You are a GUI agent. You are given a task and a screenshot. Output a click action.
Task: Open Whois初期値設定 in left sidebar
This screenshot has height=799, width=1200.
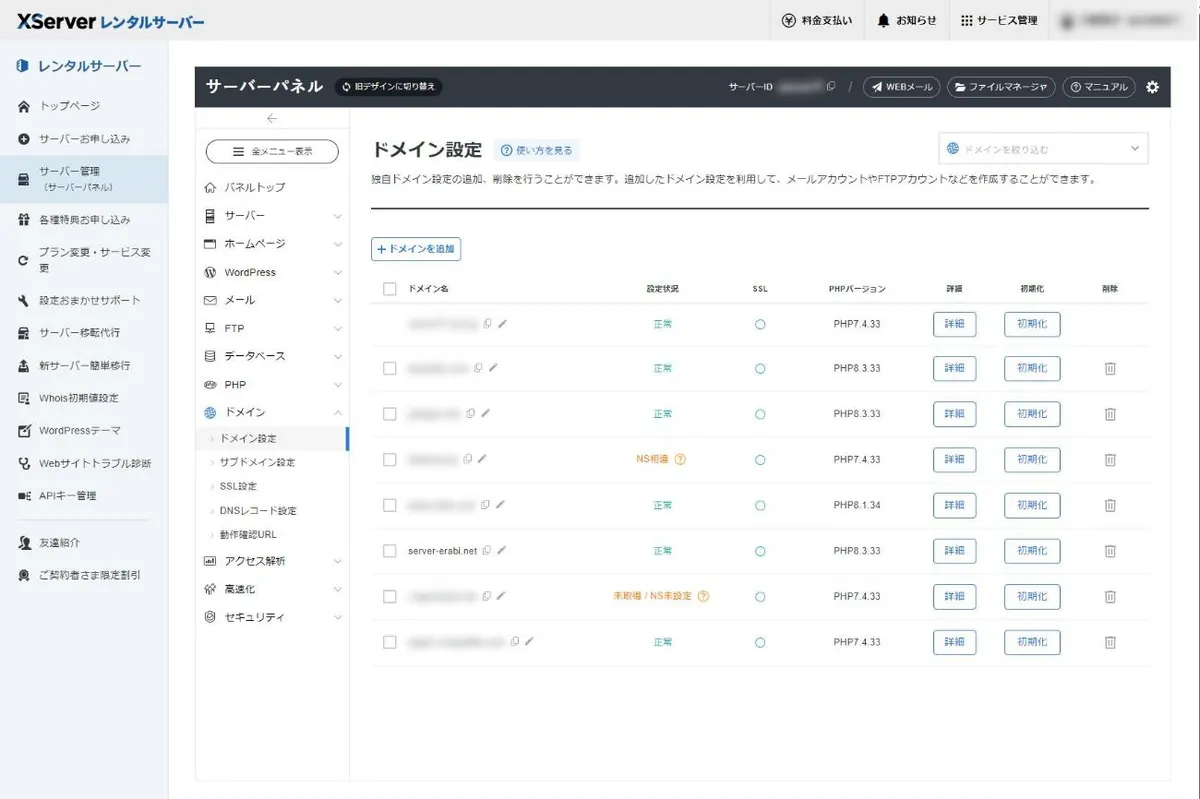point(78,398)
